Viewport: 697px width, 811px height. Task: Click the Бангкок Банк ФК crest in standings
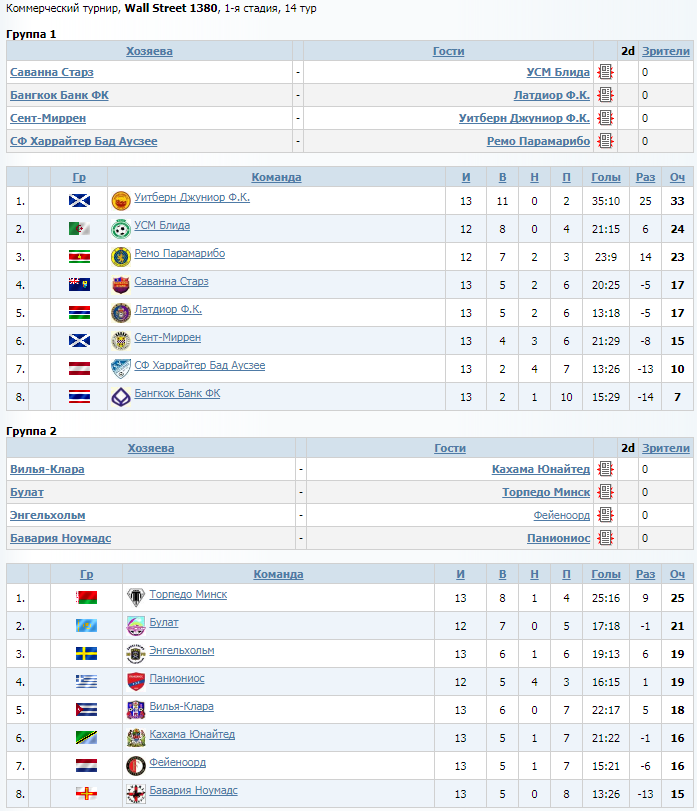[121, 397]
